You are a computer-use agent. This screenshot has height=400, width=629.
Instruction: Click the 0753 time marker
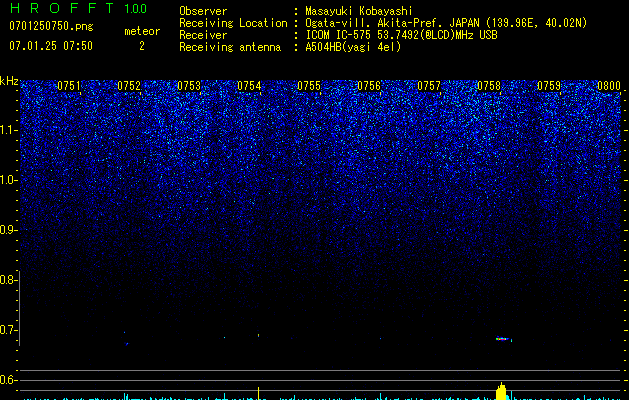pos(189,86)
